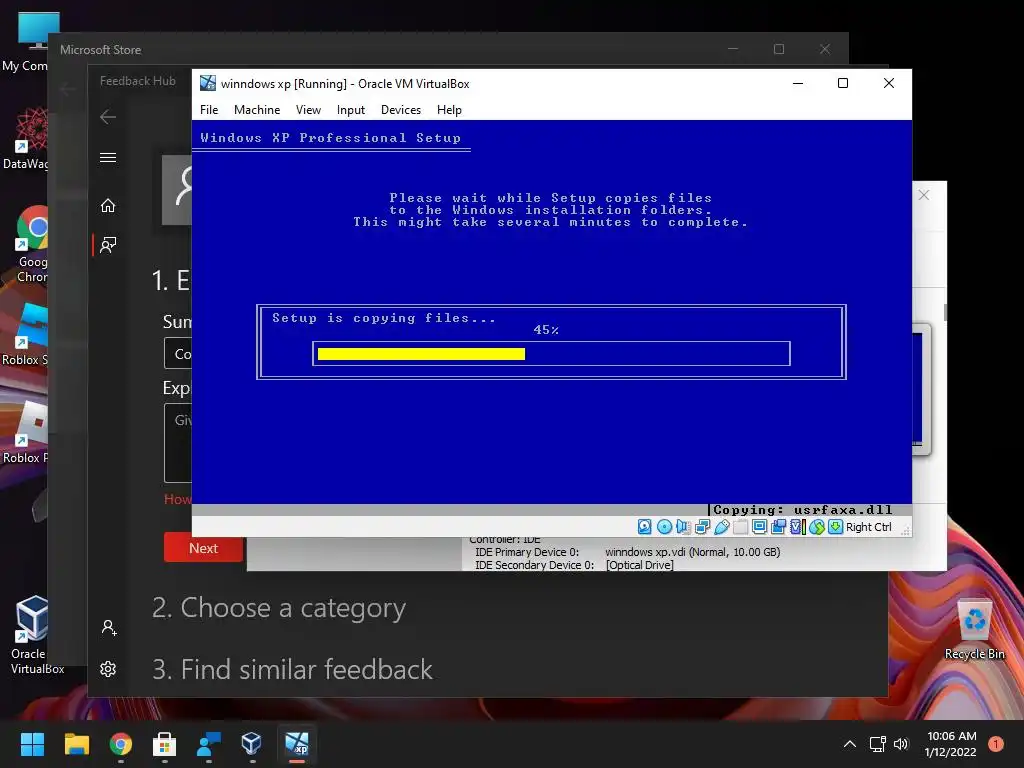Click the mouse integration indicator icon
The width and height of the screenshot is (1024, 768).
coord(817,526)
